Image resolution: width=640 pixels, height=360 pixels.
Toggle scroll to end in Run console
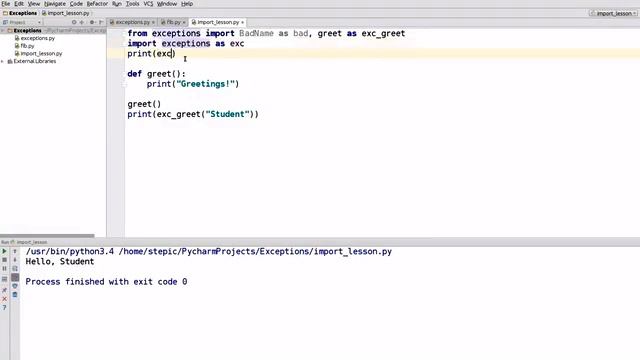[15, 278]
